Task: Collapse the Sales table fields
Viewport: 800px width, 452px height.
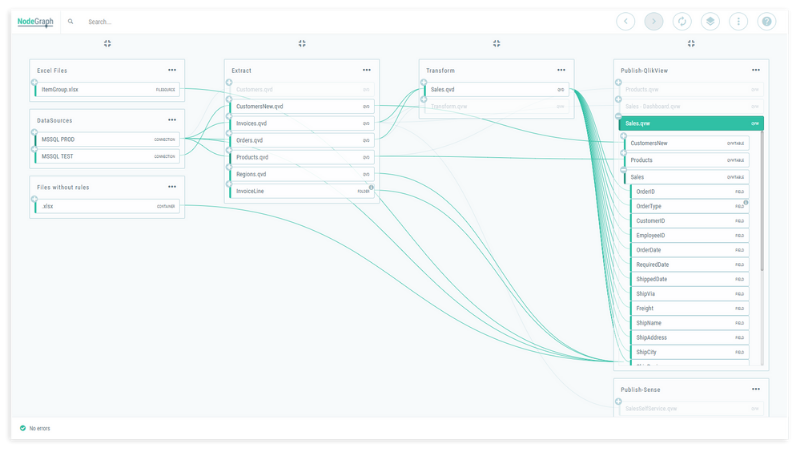Action: point(623,170)
